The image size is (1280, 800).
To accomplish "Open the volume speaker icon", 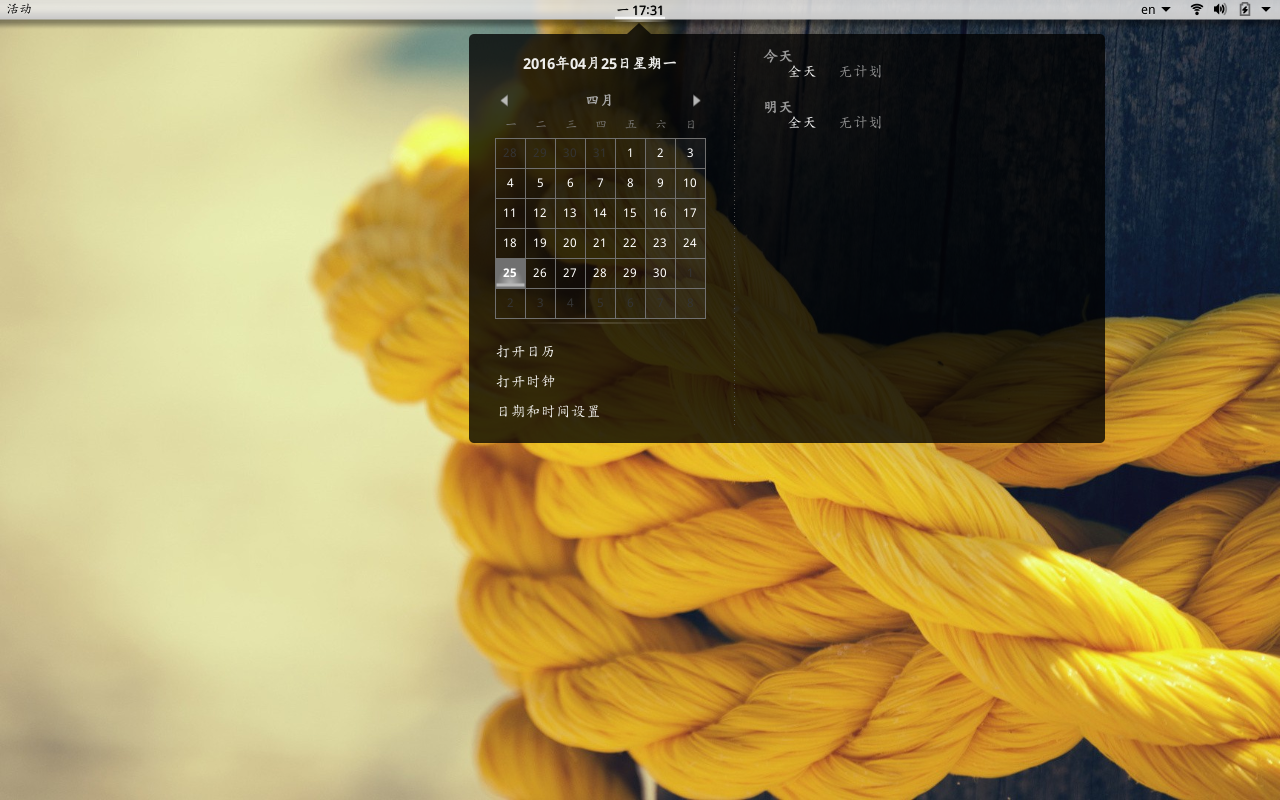I will (x=1220, y=9).
